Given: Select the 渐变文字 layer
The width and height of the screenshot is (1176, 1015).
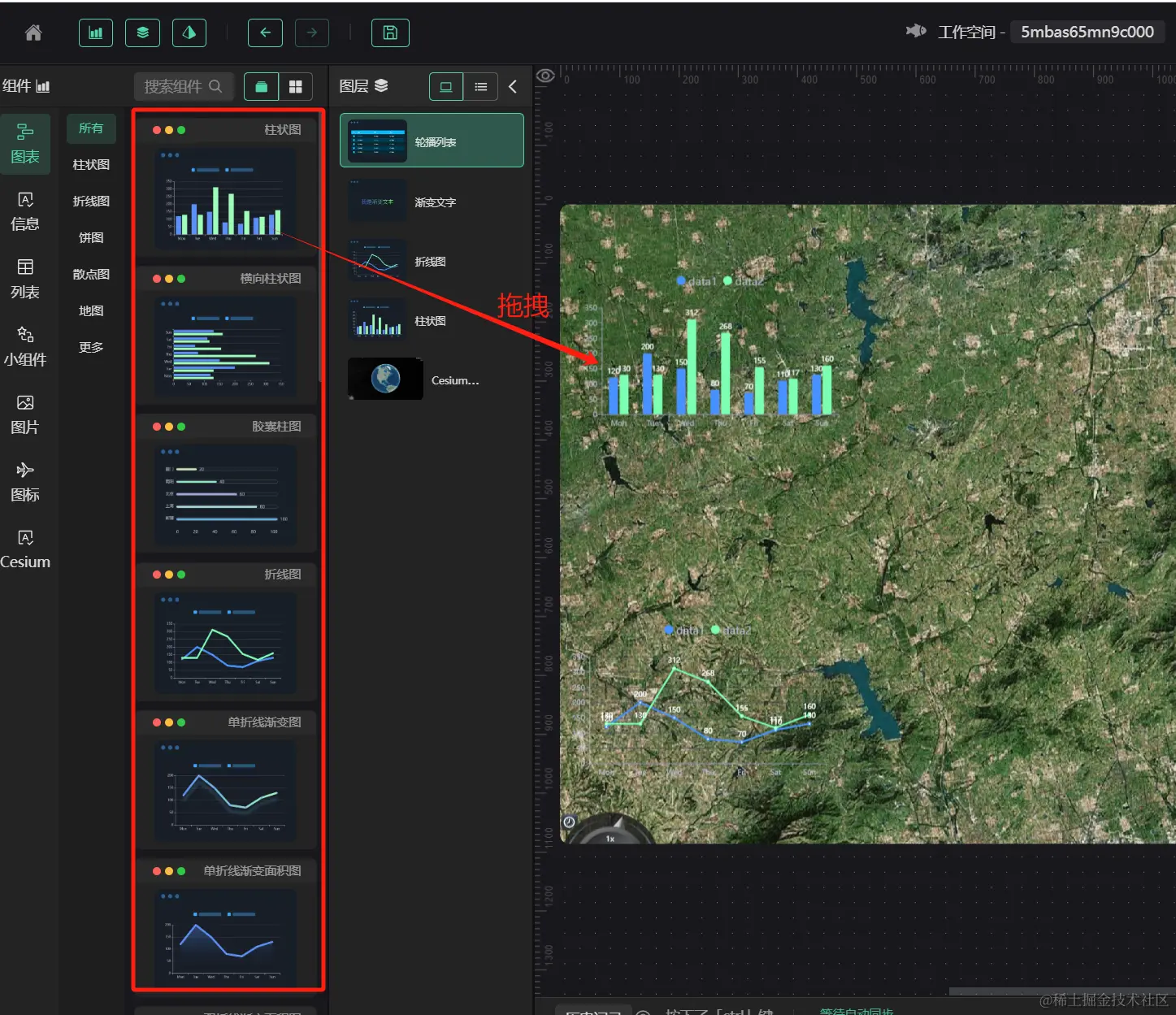Looking at the screenshot, I should tap(432, 201).
